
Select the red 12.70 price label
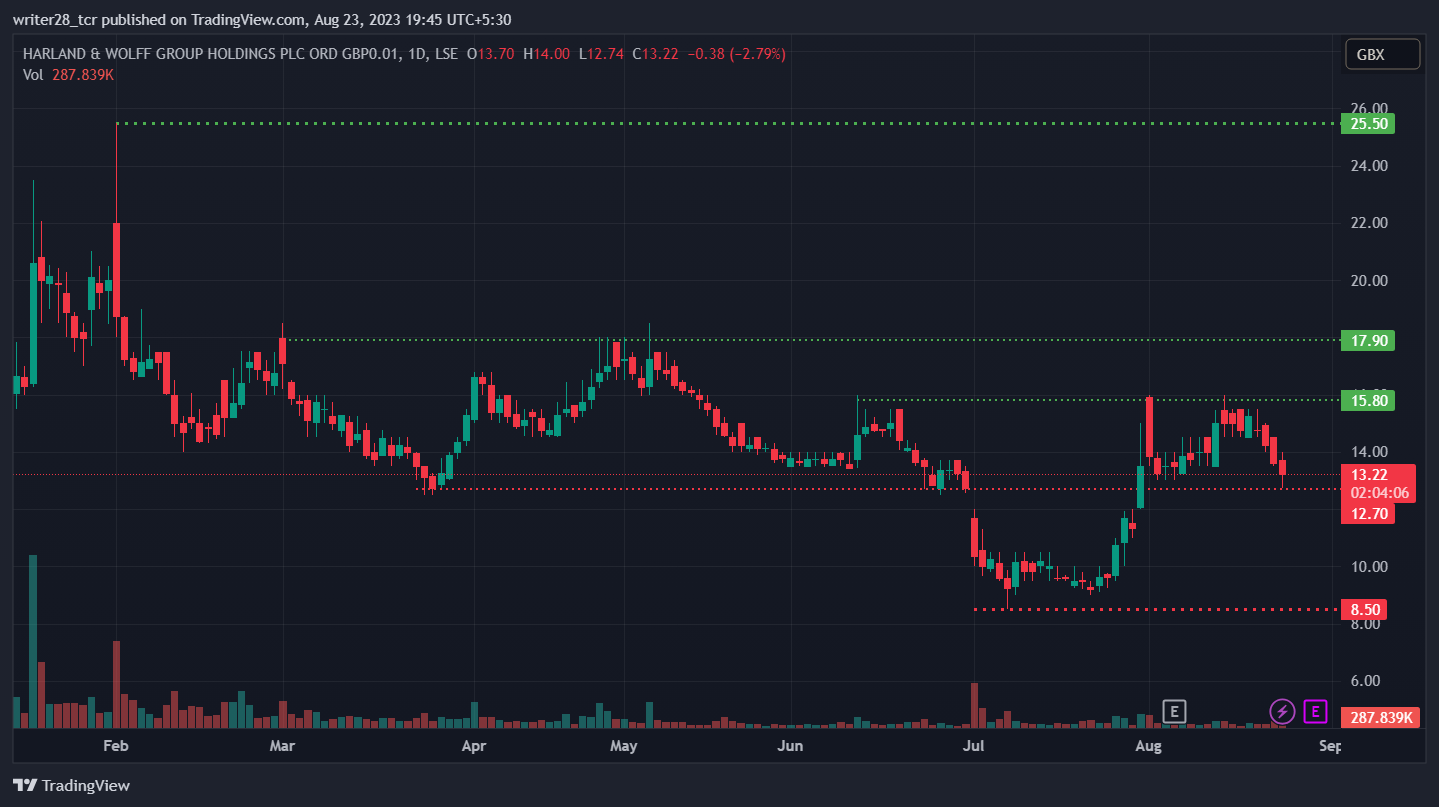coord(1369,514)
